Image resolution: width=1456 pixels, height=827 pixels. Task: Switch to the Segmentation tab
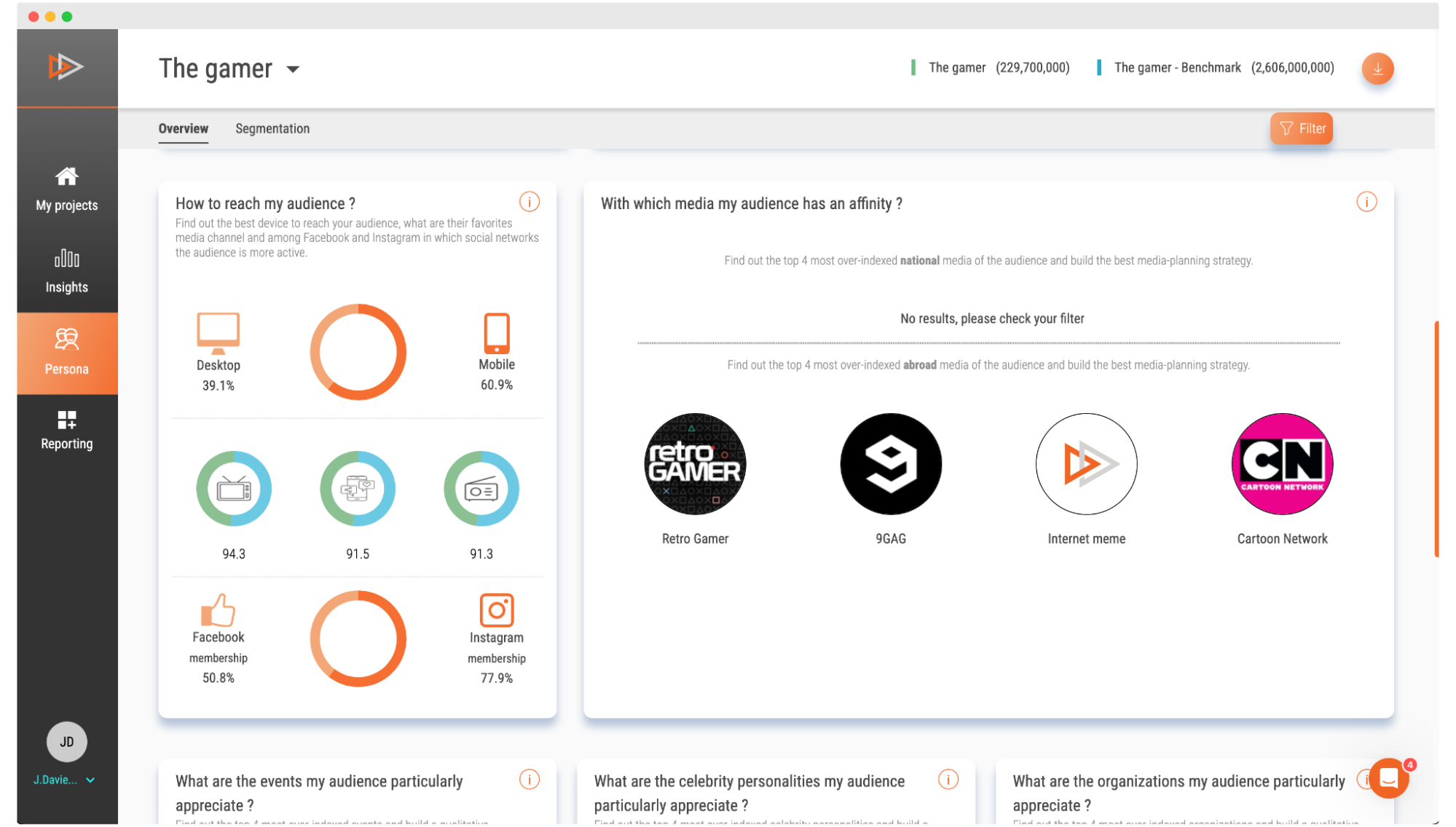point(272,128)
